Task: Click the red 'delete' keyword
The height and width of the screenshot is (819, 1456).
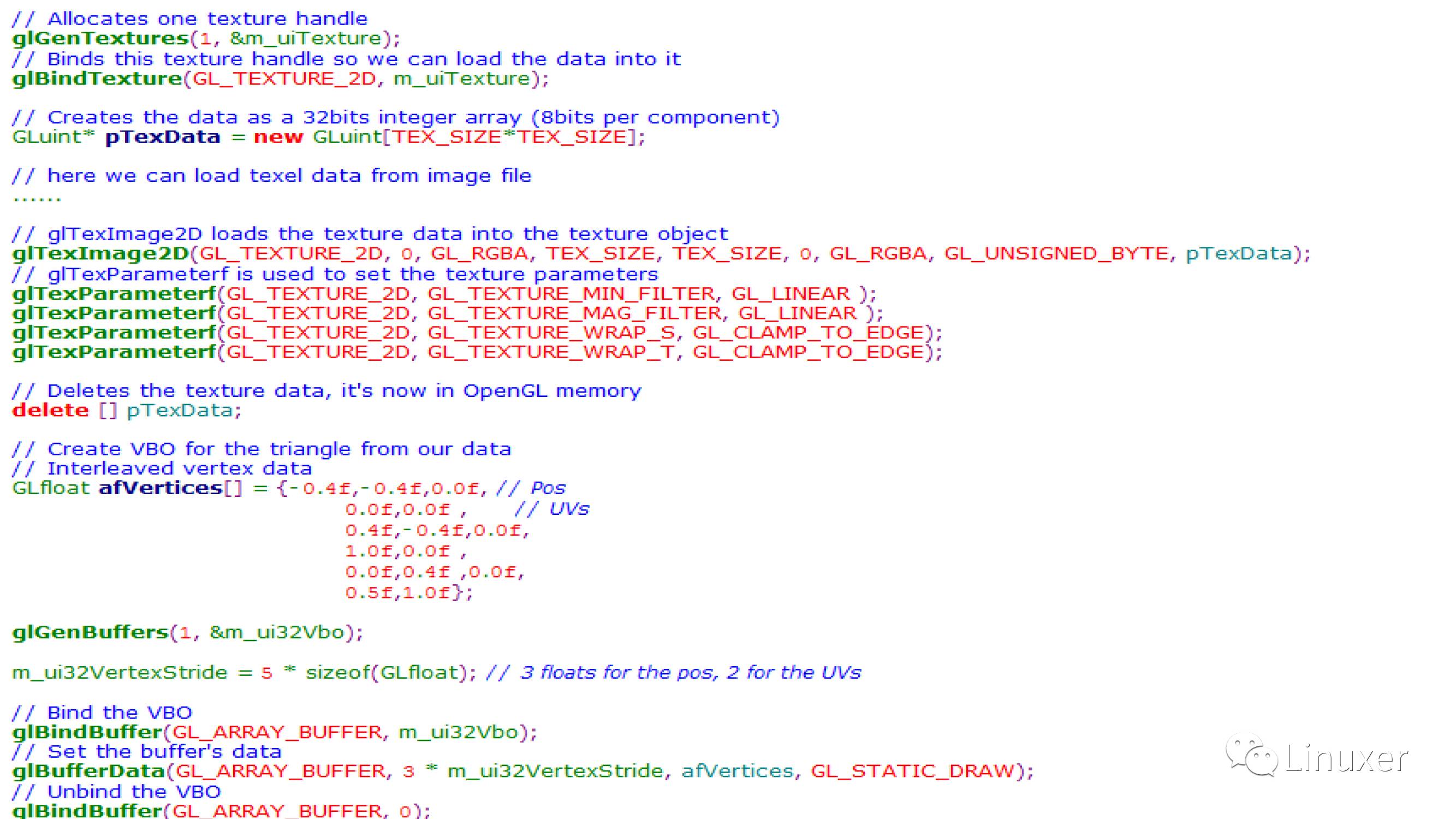Action: [50, 410]
